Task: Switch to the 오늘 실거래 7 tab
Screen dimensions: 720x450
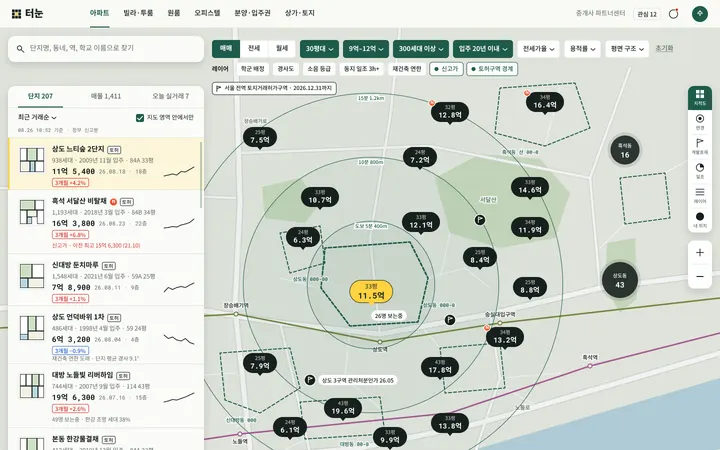Action: [x=170, y=96]
